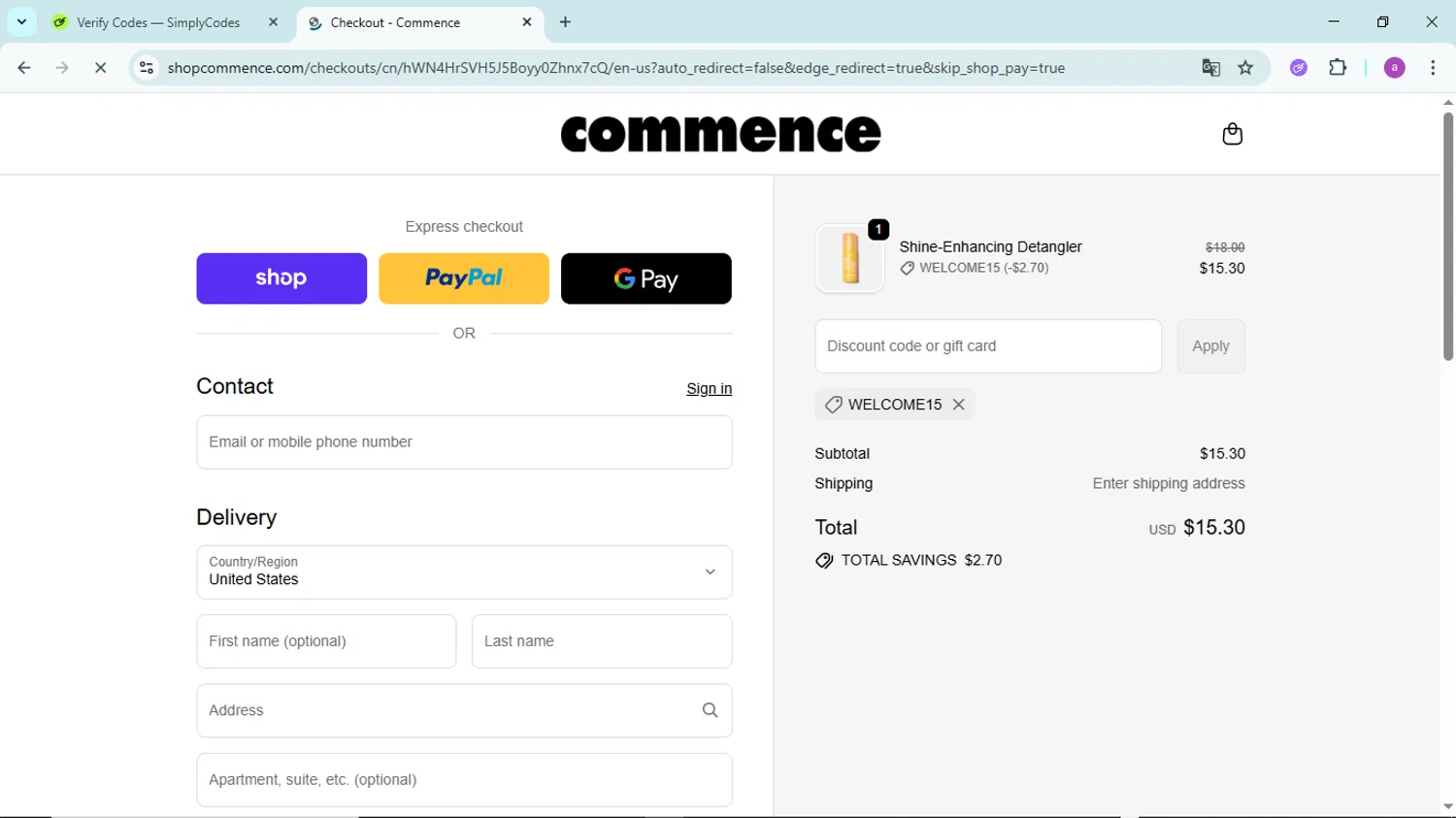
Task: Stop loading the page
Action: coord(100,68)
